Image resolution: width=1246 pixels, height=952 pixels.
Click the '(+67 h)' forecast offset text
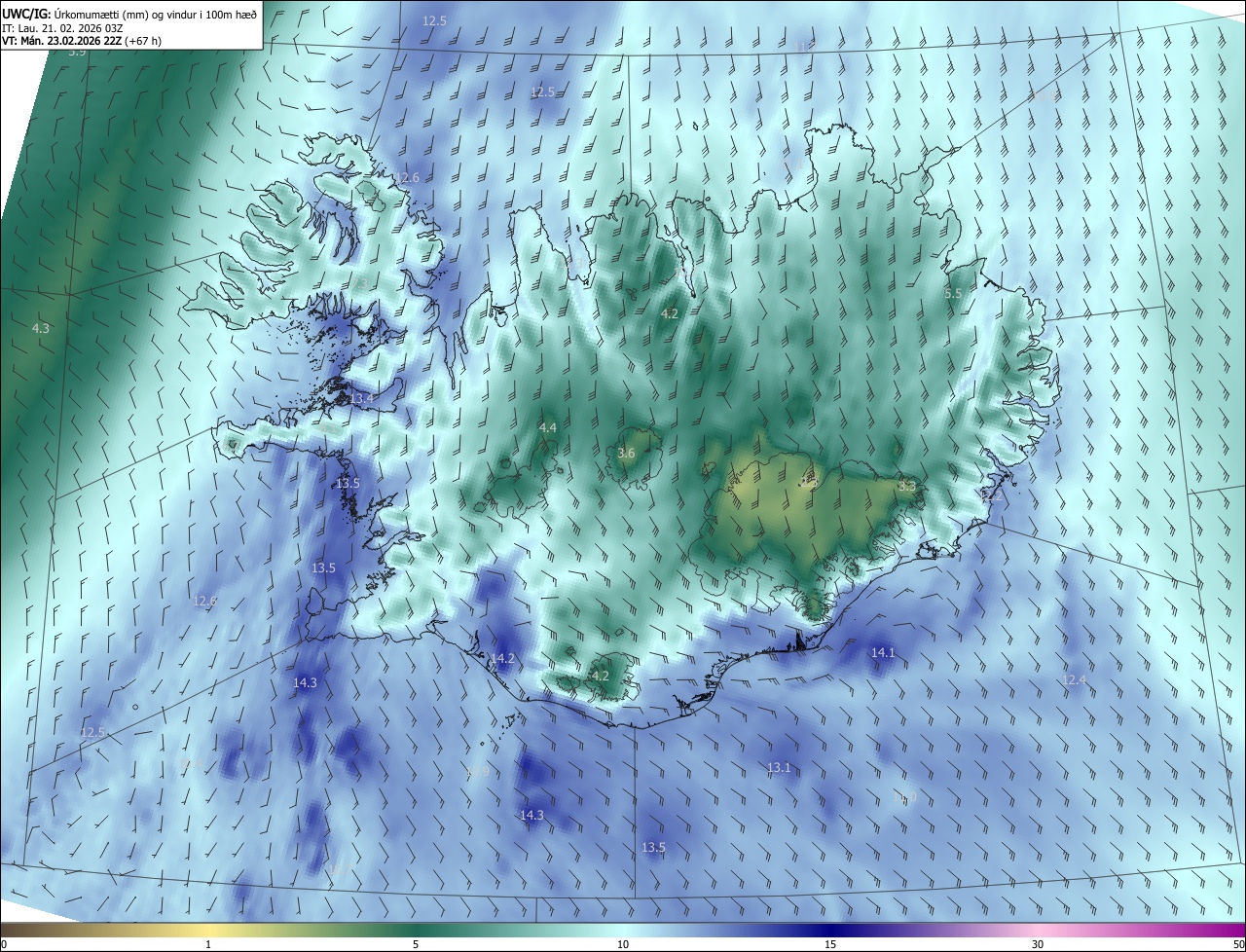tap(143, 41)
